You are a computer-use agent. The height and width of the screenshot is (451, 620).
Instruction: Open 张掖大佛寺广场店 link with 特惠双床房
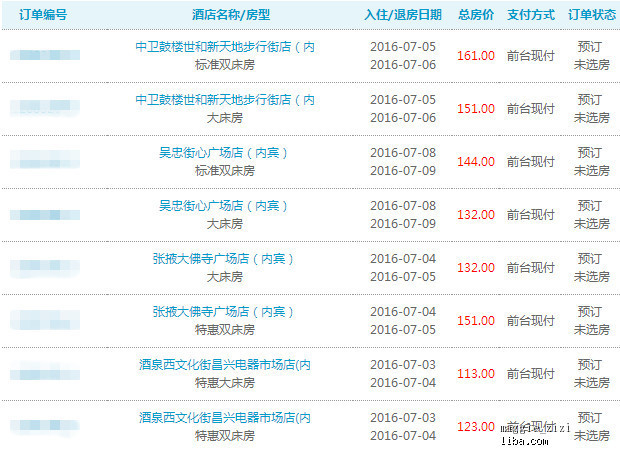click(x=224, y=312)
